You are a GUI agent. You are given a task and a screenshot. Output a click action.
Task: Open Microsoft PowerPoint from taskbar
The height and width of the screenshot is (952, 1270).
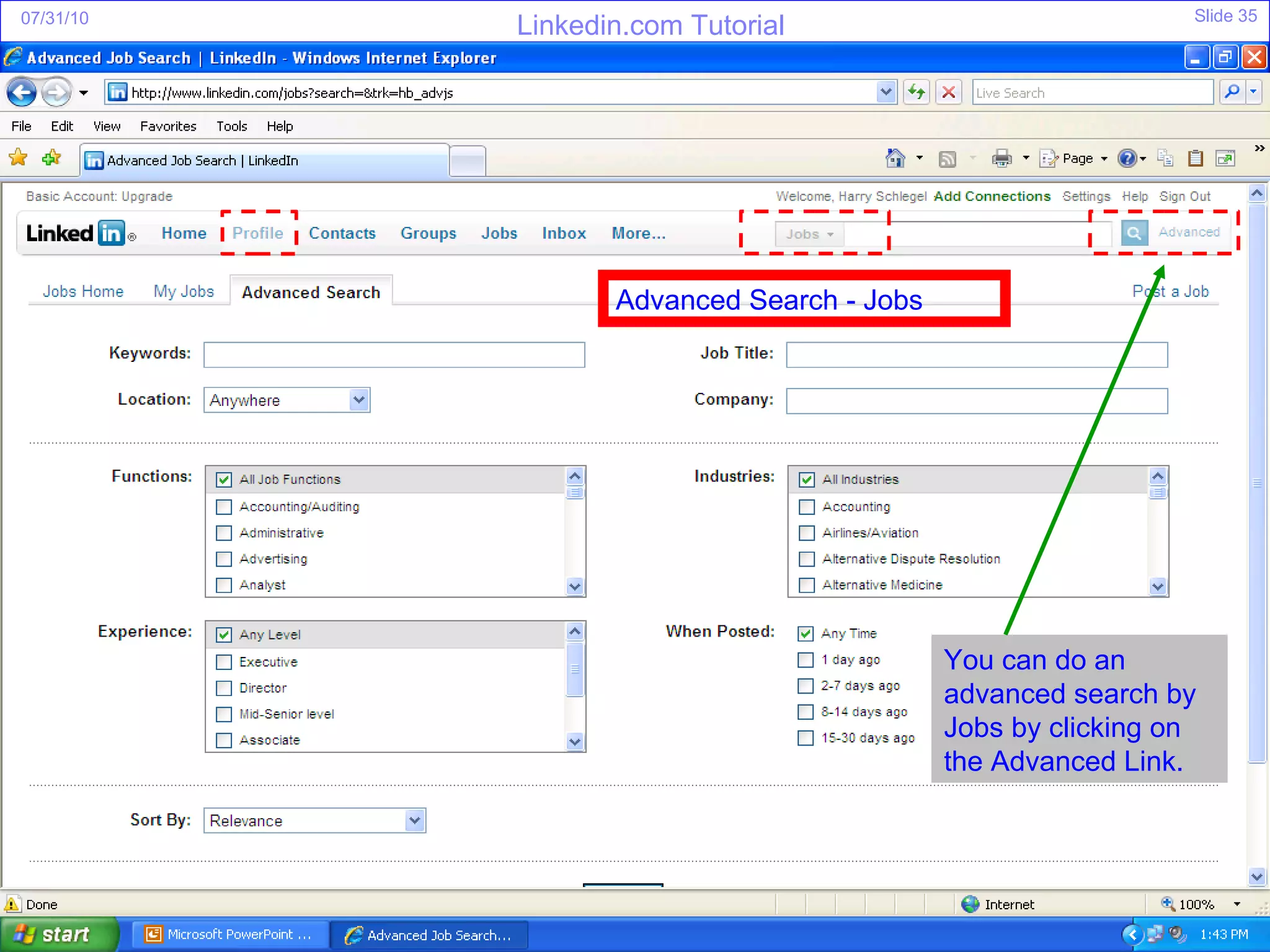(x=229, y=935)
